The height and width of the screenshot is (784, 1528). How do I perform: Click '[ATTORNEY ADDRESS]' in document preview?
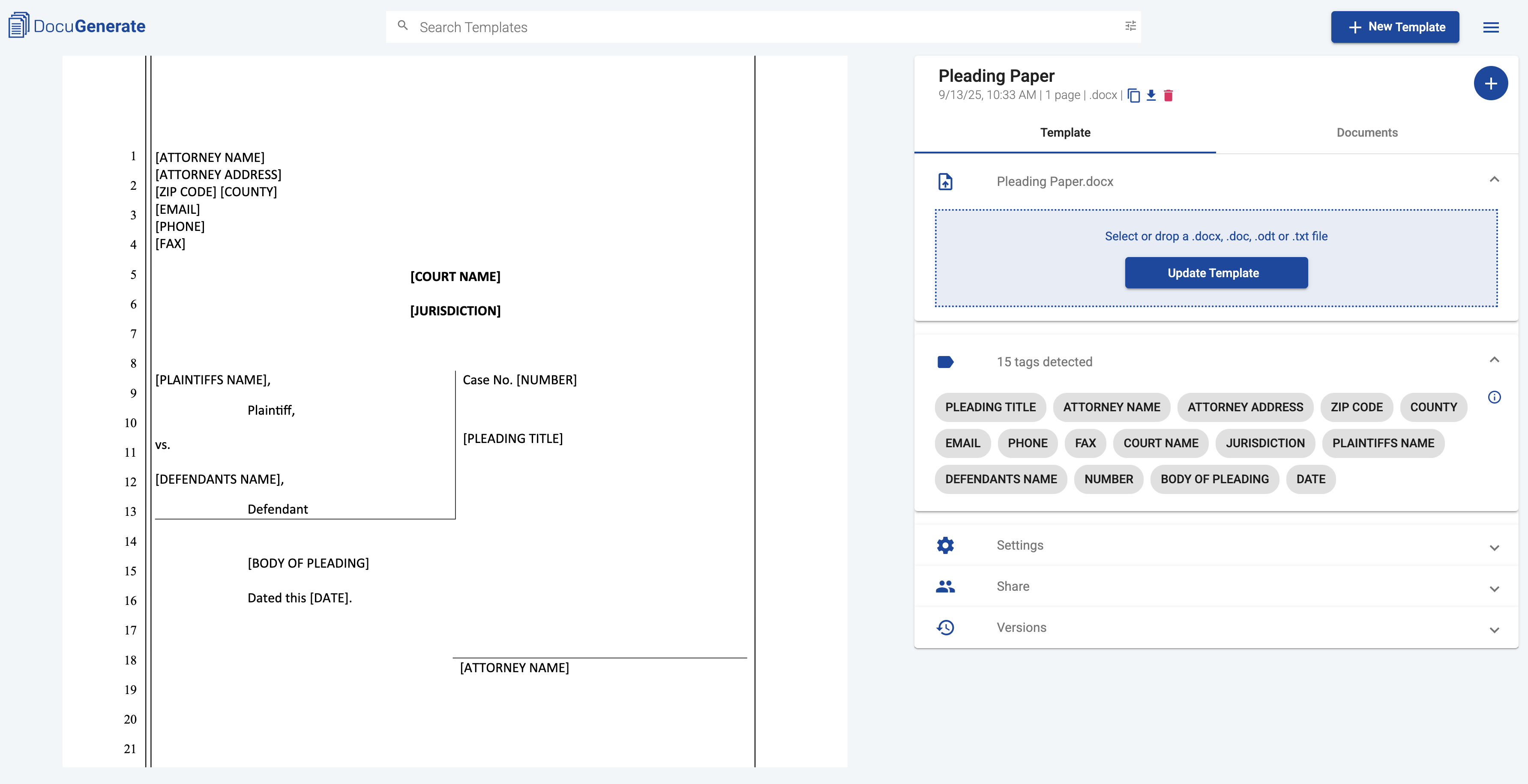pos(218,175)
